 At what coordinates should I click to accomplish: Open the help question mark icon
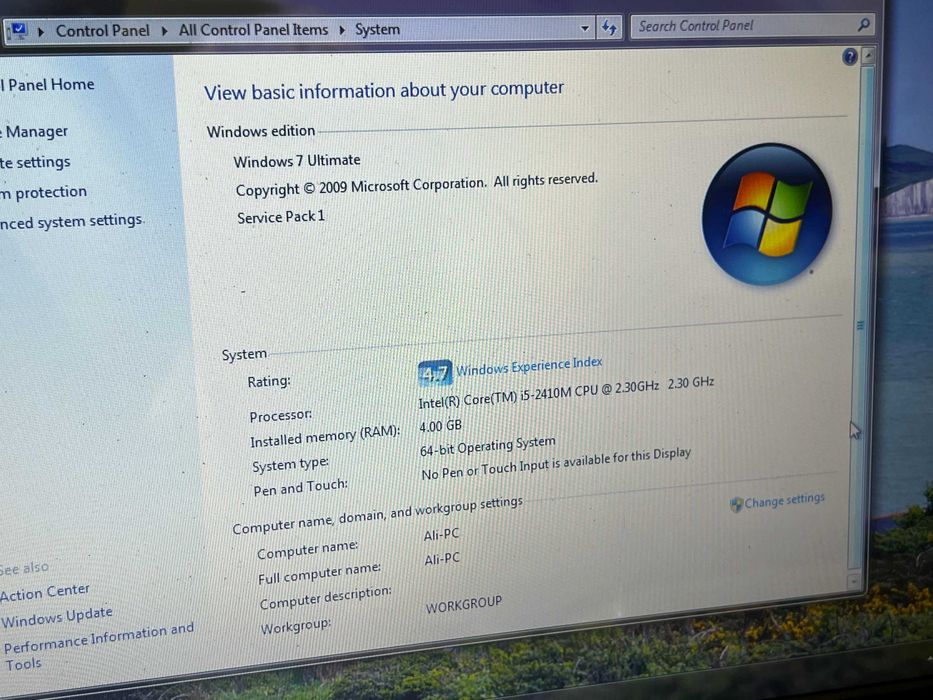pos(850,57)
